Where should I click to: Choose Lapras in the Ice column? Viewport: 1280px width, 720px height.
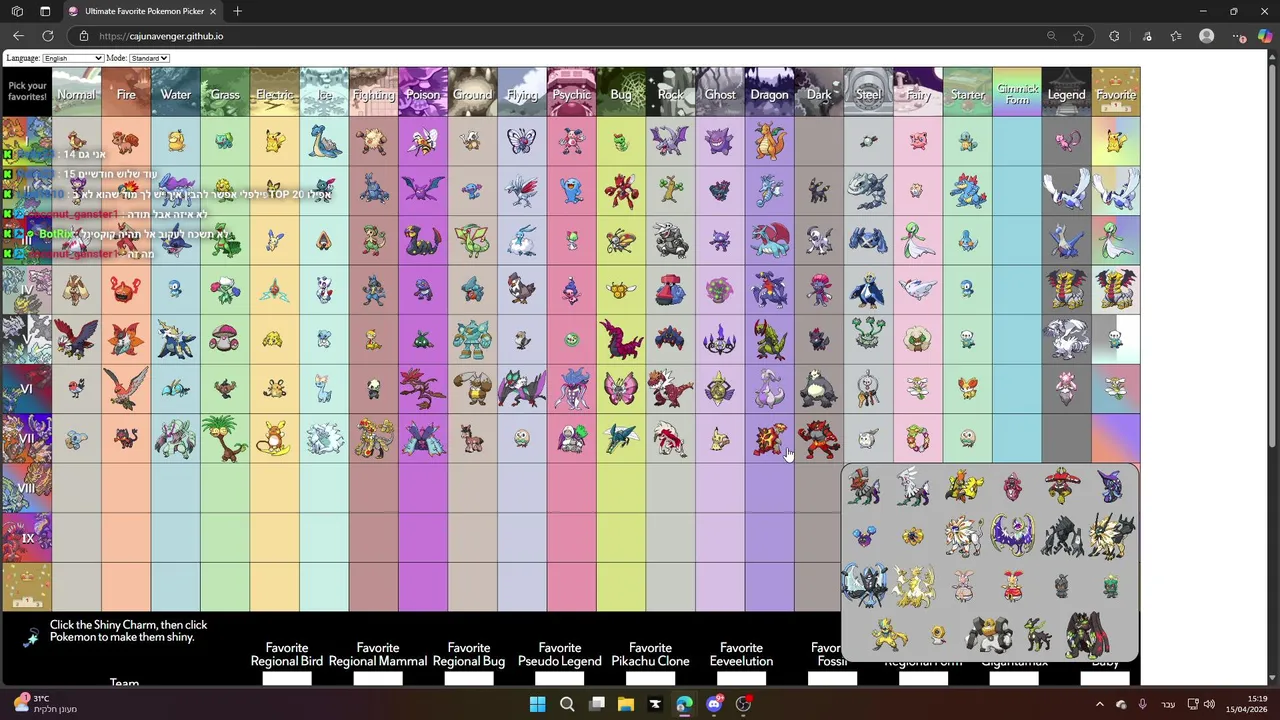point(324,141)
